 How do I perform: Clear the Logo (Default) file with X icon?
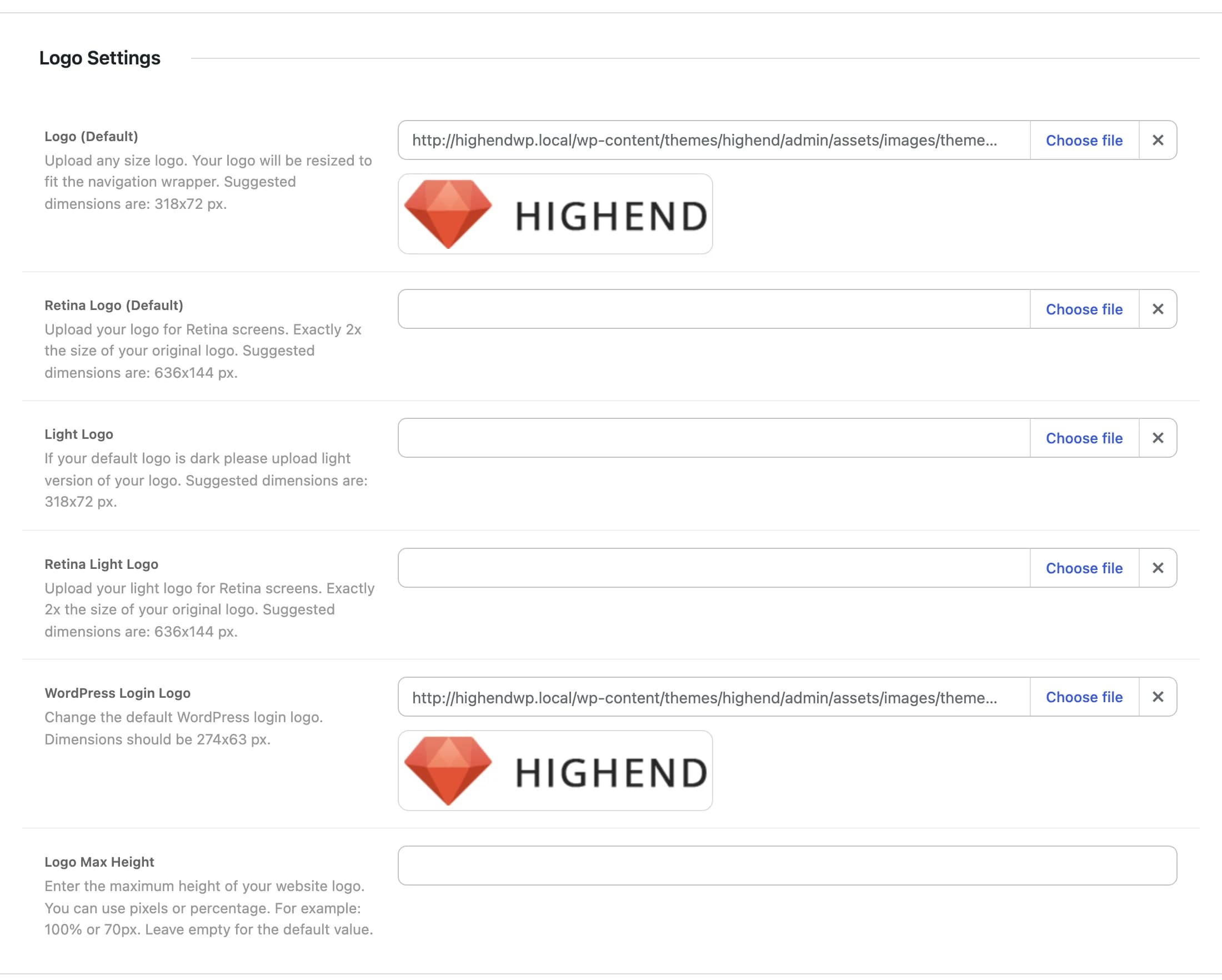[x=1158, y=140]
